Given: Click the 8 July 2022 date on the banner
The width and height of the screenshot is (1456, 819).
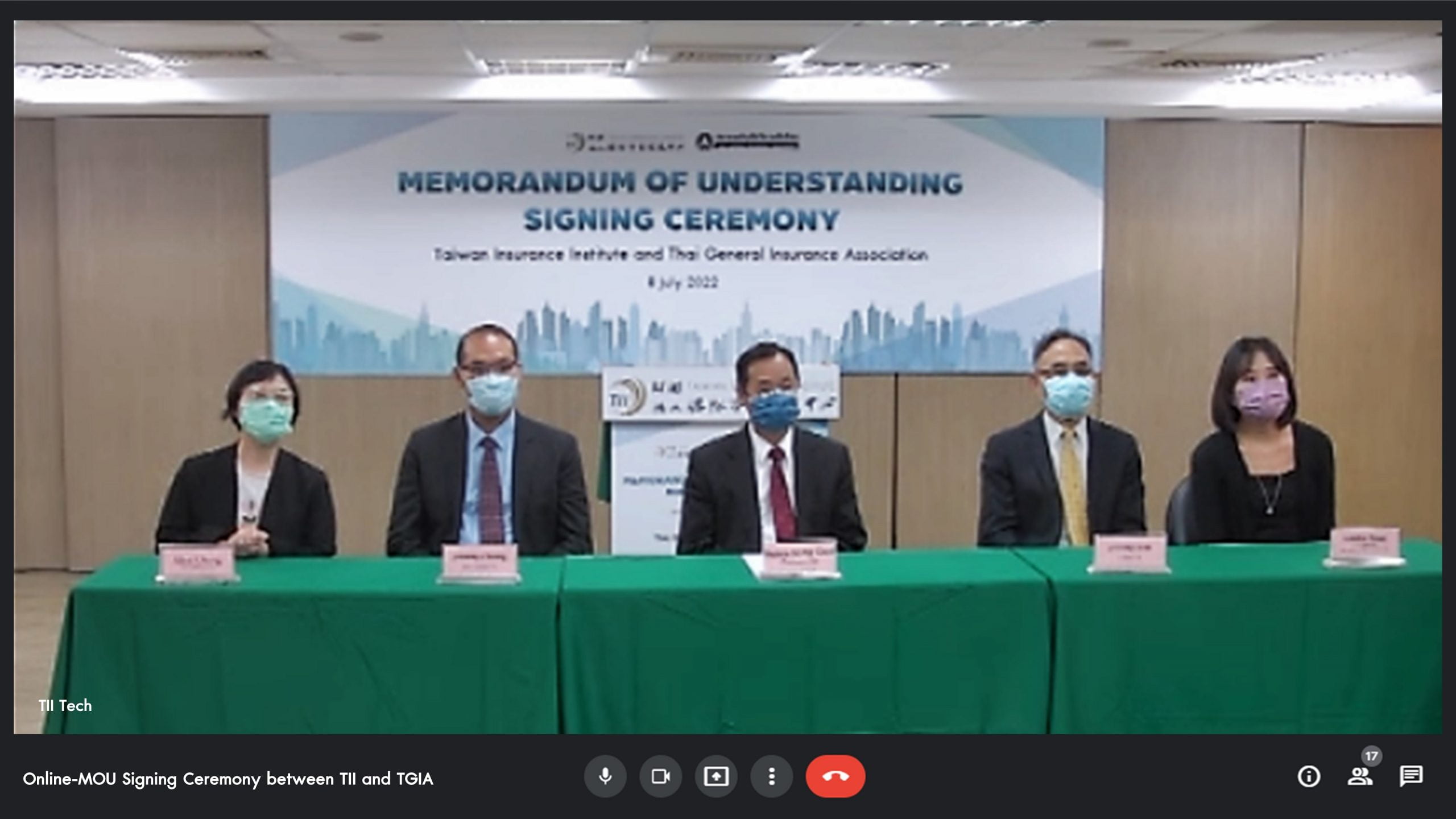Looking at the screenshot, I should 682,283.
